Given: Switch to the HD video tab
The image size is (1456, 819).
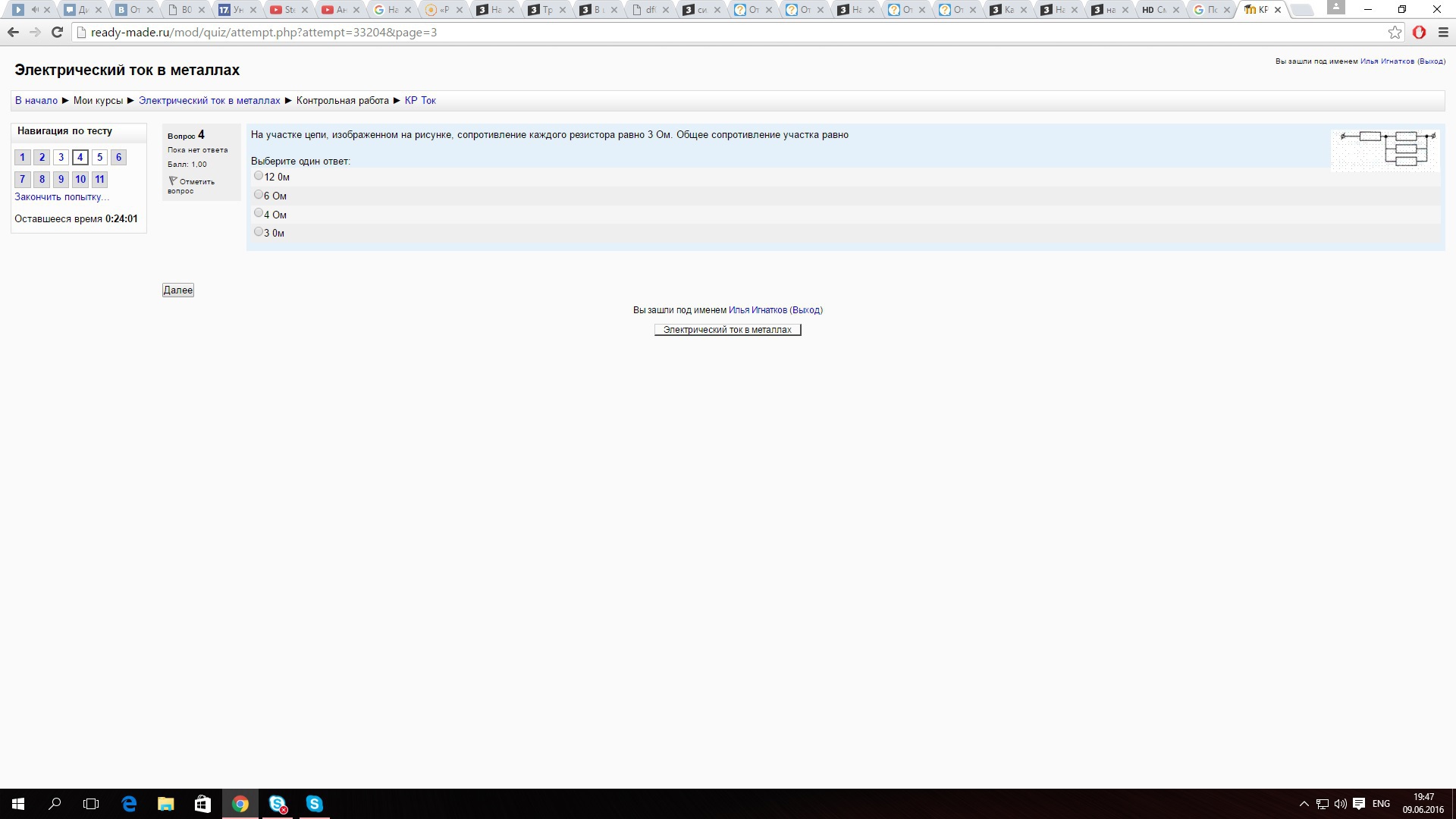Looking at the screenshot, I should click(x=1154, y=10).
